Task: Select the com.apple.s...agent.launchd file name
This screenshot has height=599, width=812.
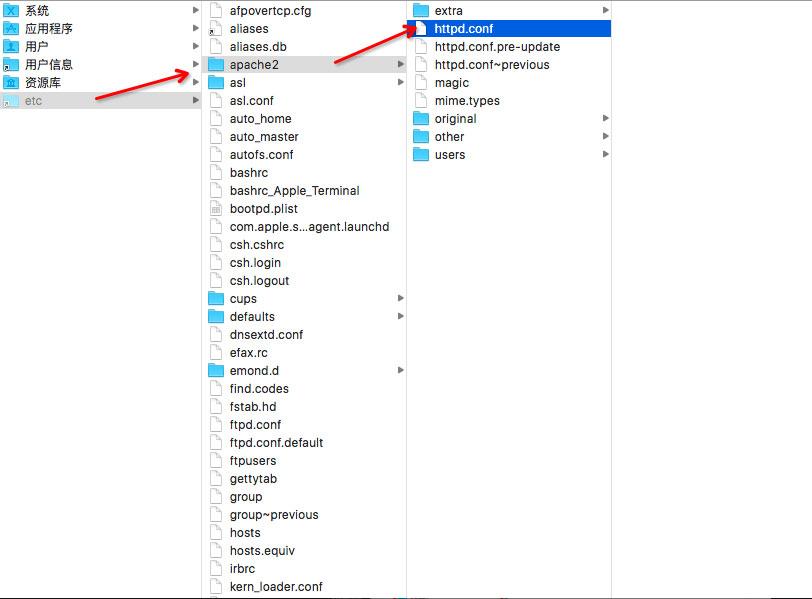Action: tap(309, 227)
